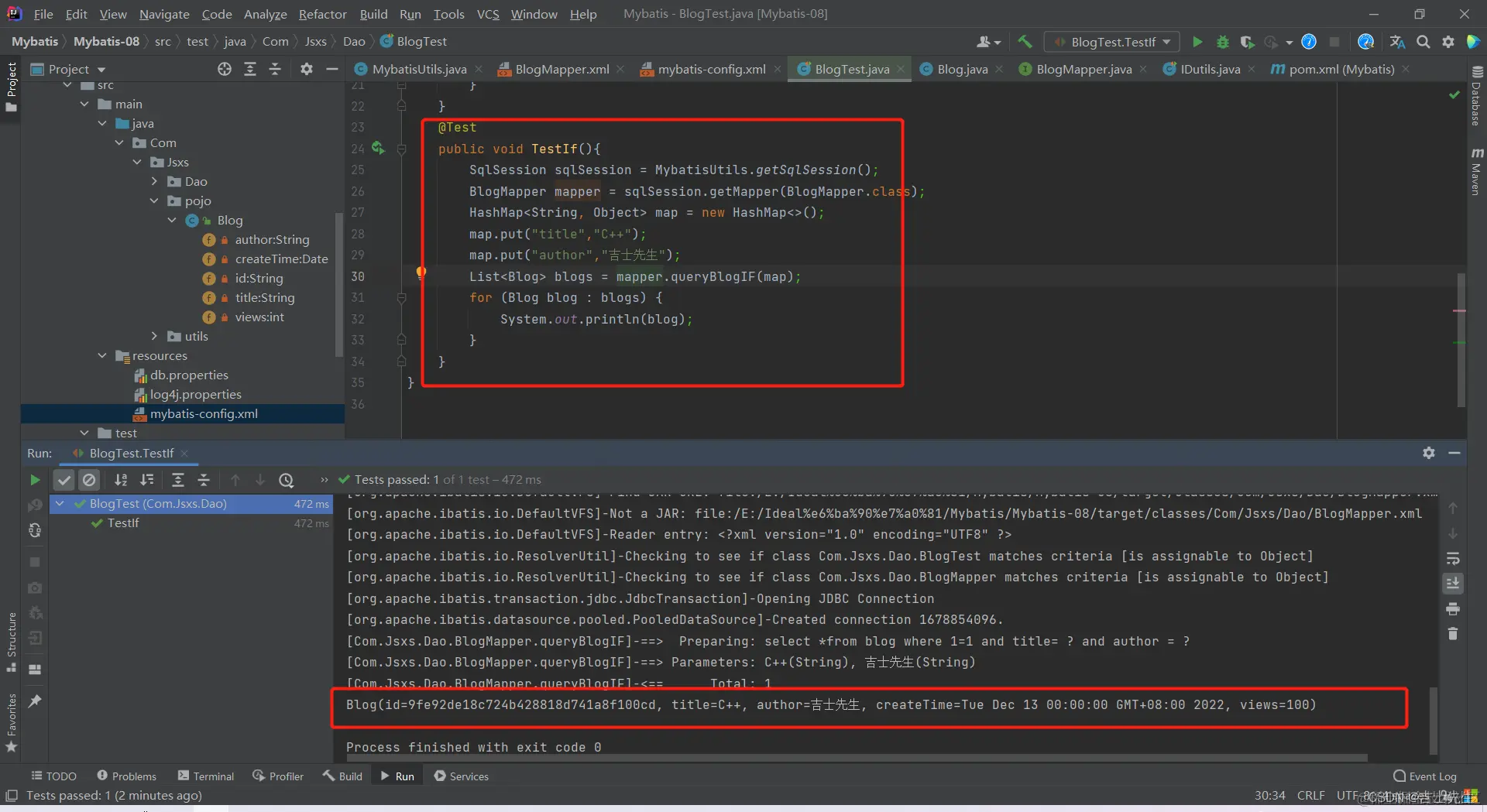The height and width of the screenshot is (812, 1487).
Task: Click the console horizontal scrollbar
Action: pos(857,758)
